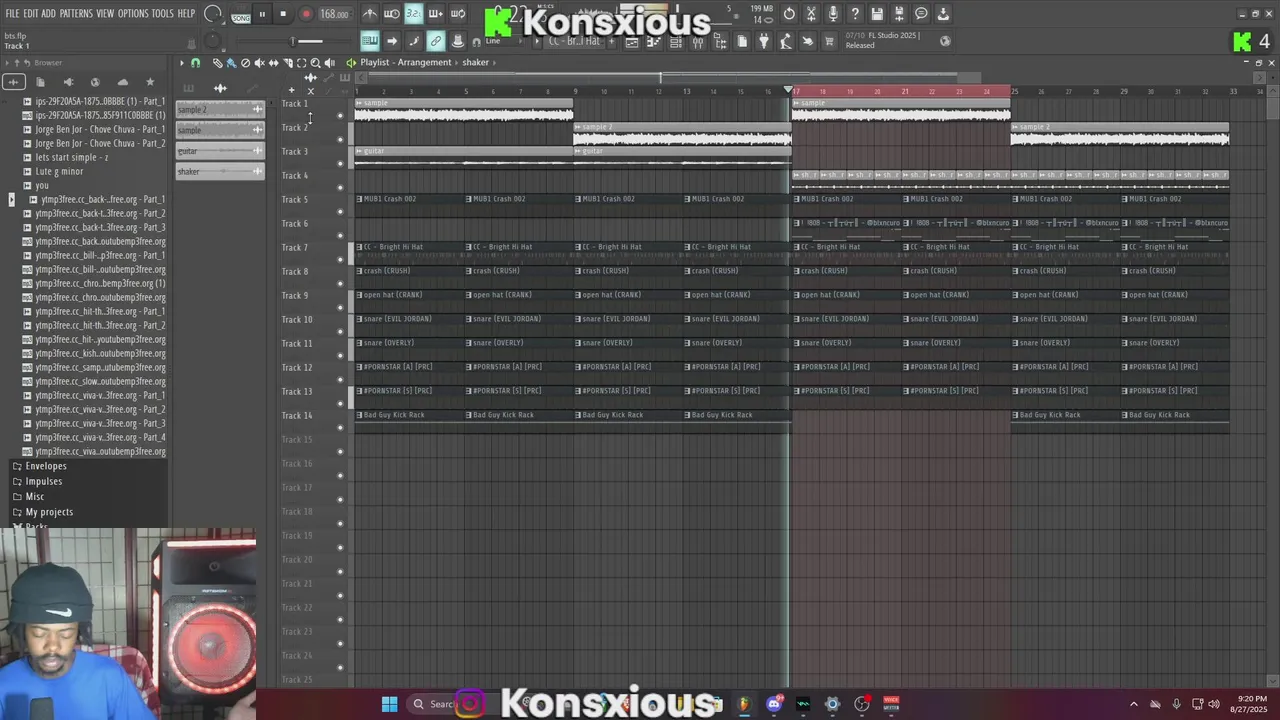
Task: Expand the Envelopes folder in the browser
Action: pos(46,466)
